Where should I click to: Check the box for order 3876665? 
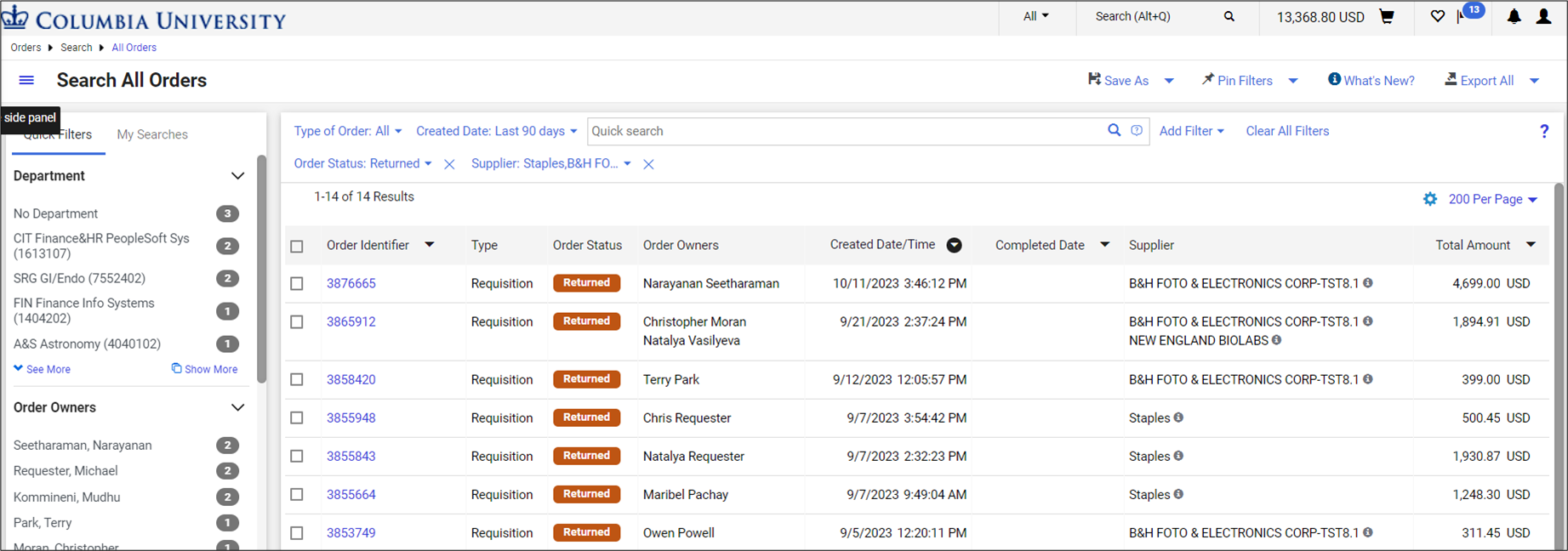297,284
